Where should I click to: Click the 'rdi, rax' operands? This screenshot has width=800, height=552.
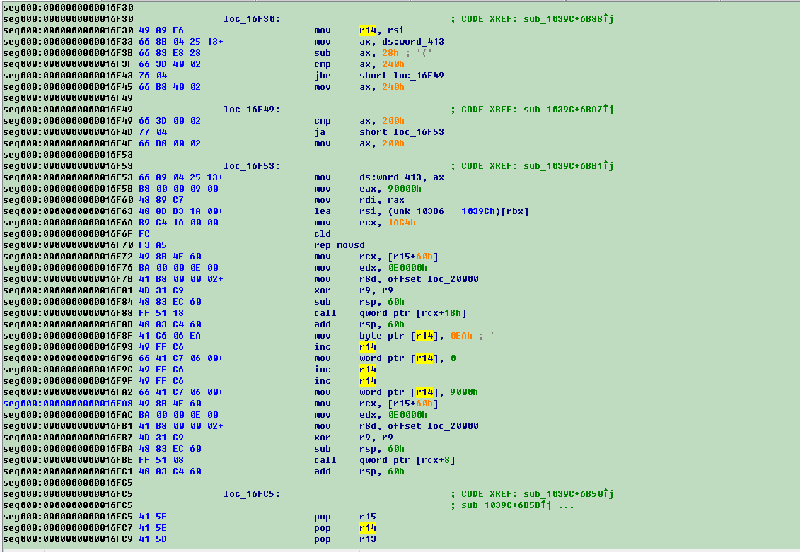tap(382, 200)
